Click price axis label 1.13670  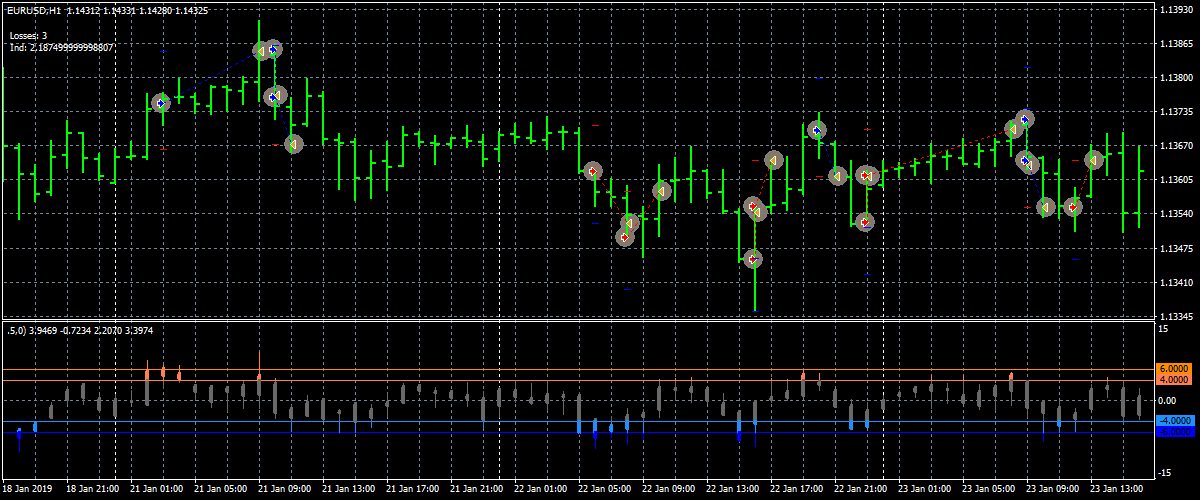coord(1176,146)
